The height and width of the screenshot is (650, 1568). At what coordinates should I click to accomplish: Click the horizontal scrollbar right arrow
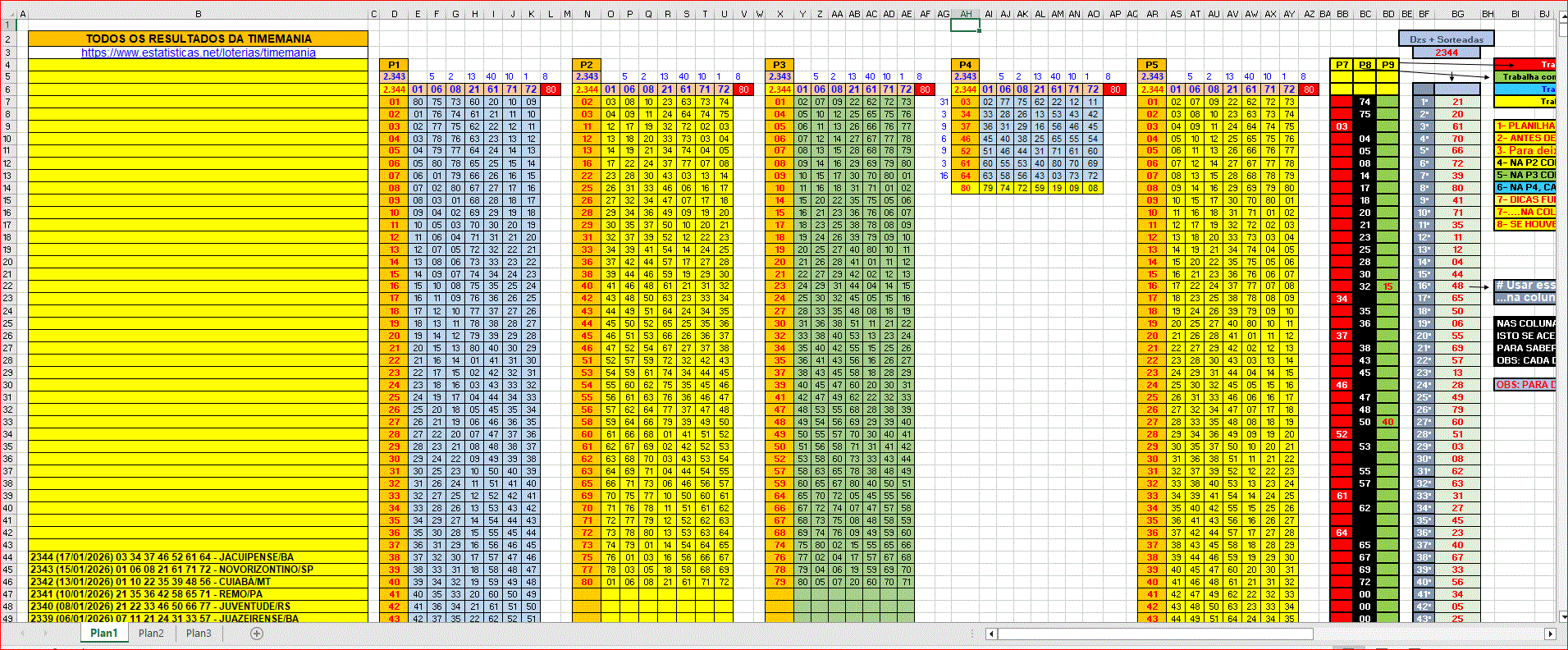[1550, 634]
